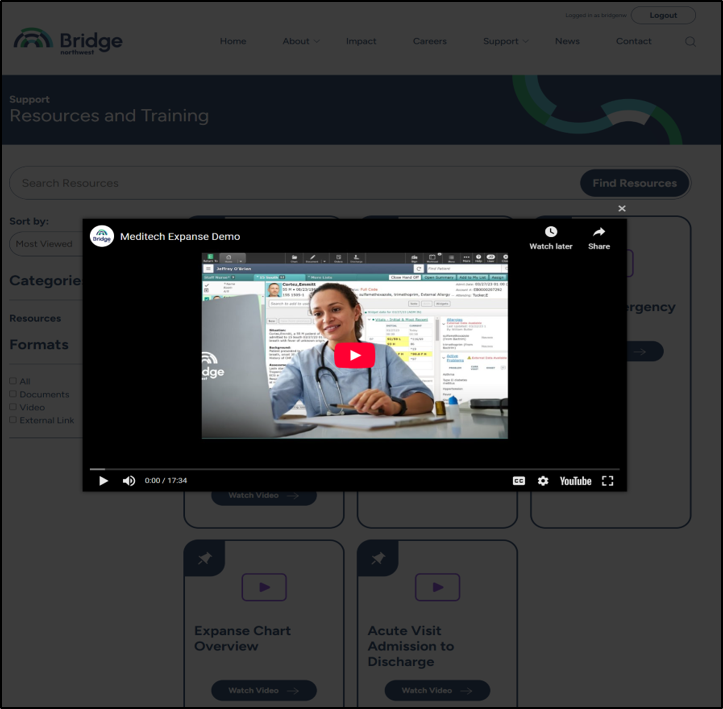Click the video thumbnail of the nurse
The image size is (723, 709).
pyautogui.click(x=355, y=345)
